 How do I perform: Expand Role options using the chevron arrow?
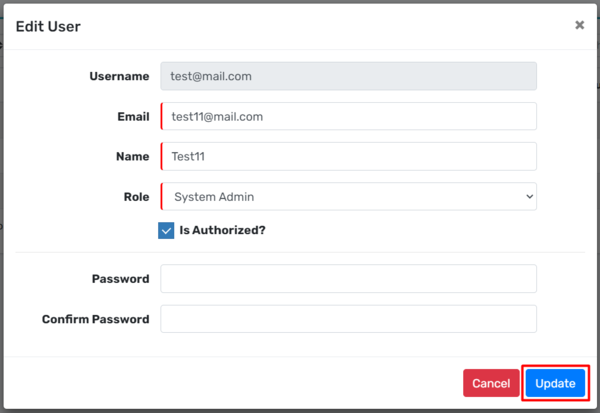pos(529,196)
